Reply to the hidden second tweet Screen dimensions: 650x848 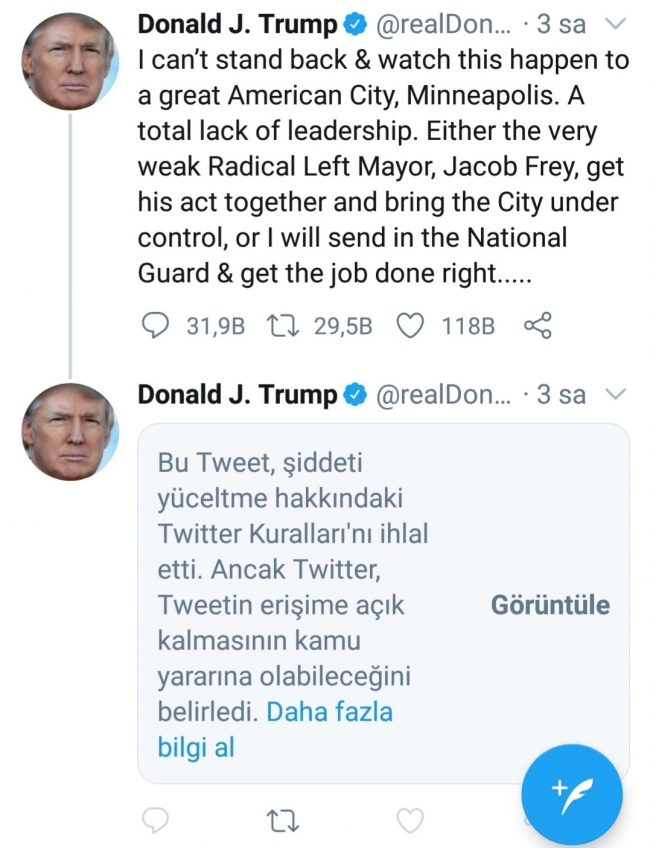(x=155, y=822)
